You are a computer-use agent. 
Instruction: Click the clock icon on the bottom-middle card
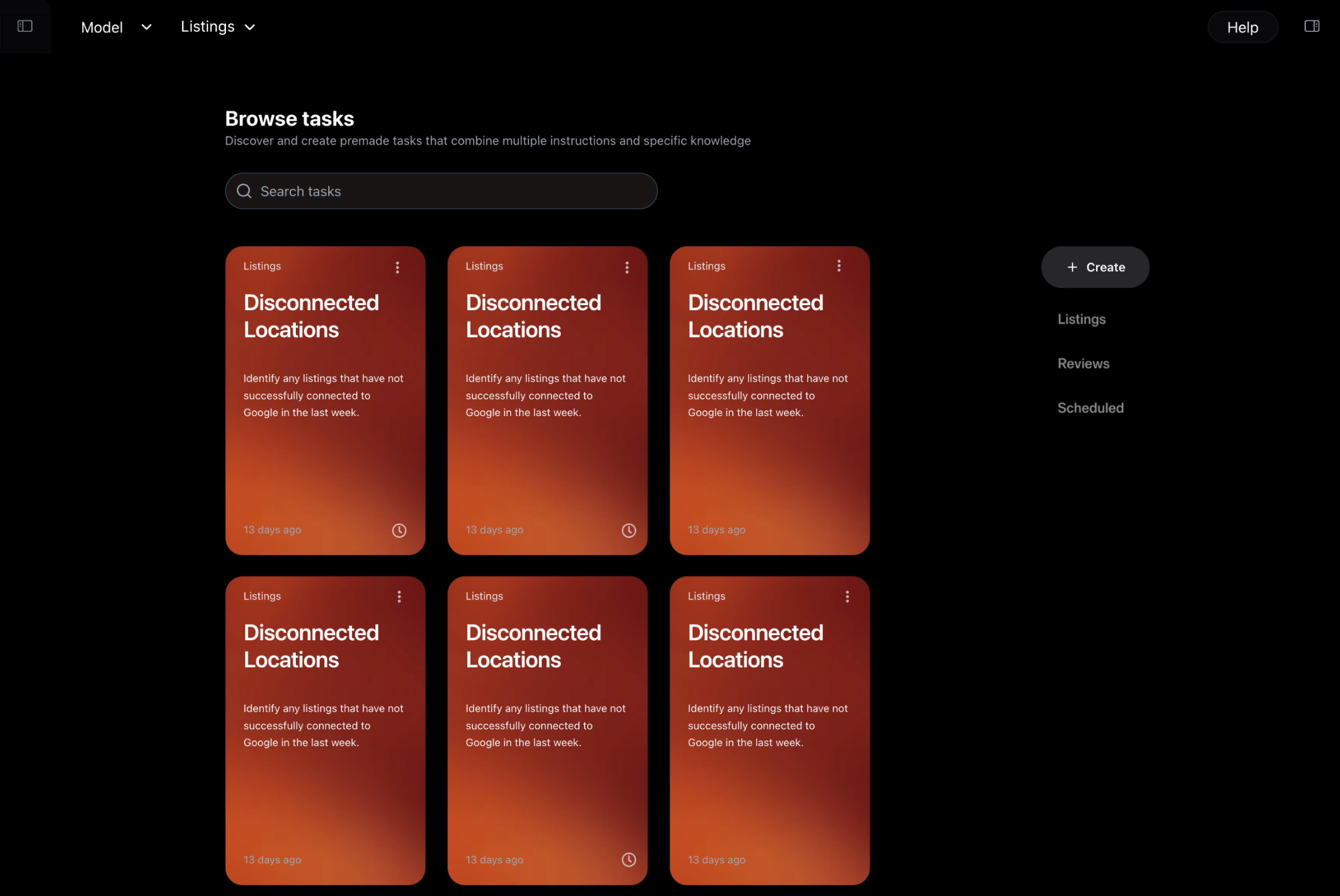pyautogui.click(x=629, y=859)
